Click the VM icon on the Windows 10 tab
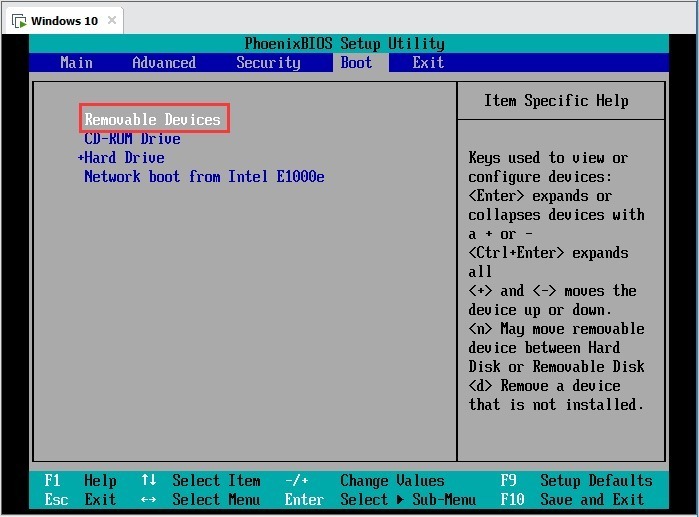 pyautogui.click(x=18, y=20)
